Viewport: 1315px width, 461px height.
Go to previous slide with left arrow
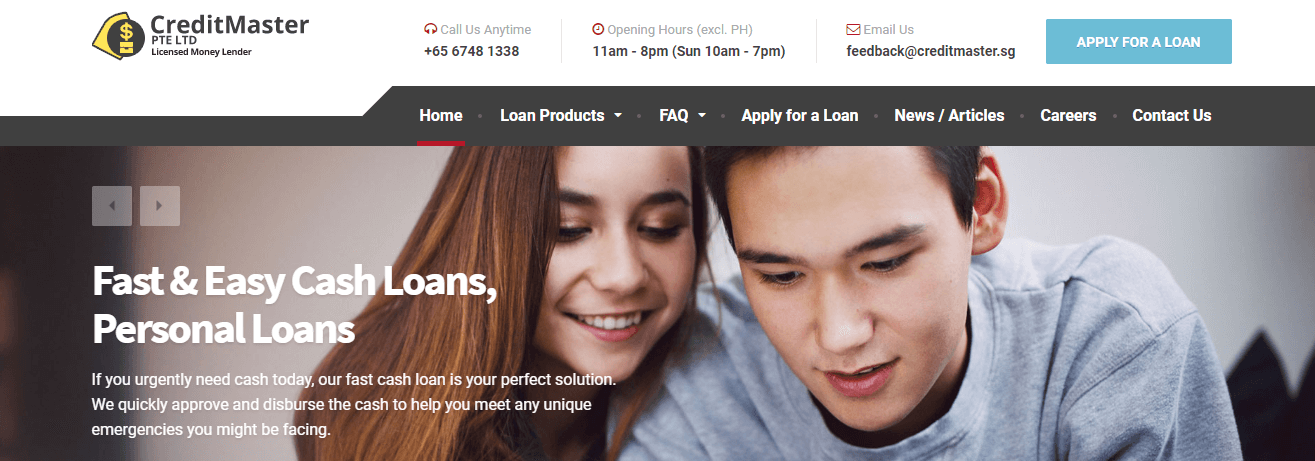(112, 206)
